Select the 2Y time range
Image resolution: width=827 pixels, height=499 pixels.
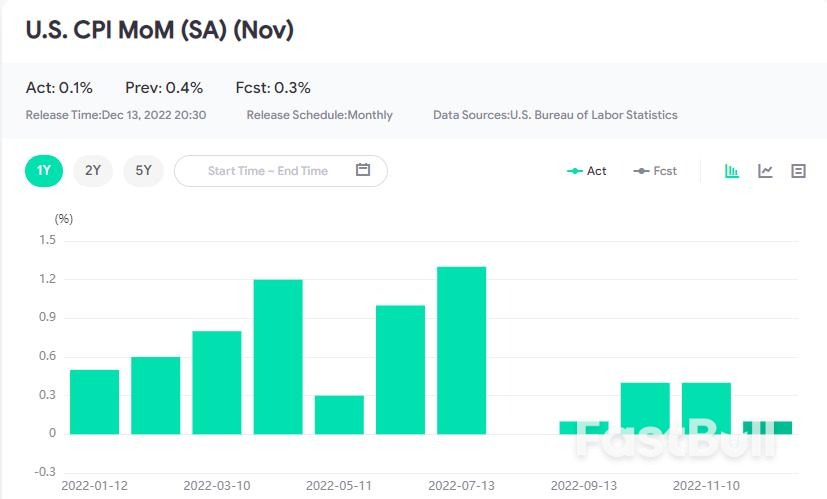point(93,171)
